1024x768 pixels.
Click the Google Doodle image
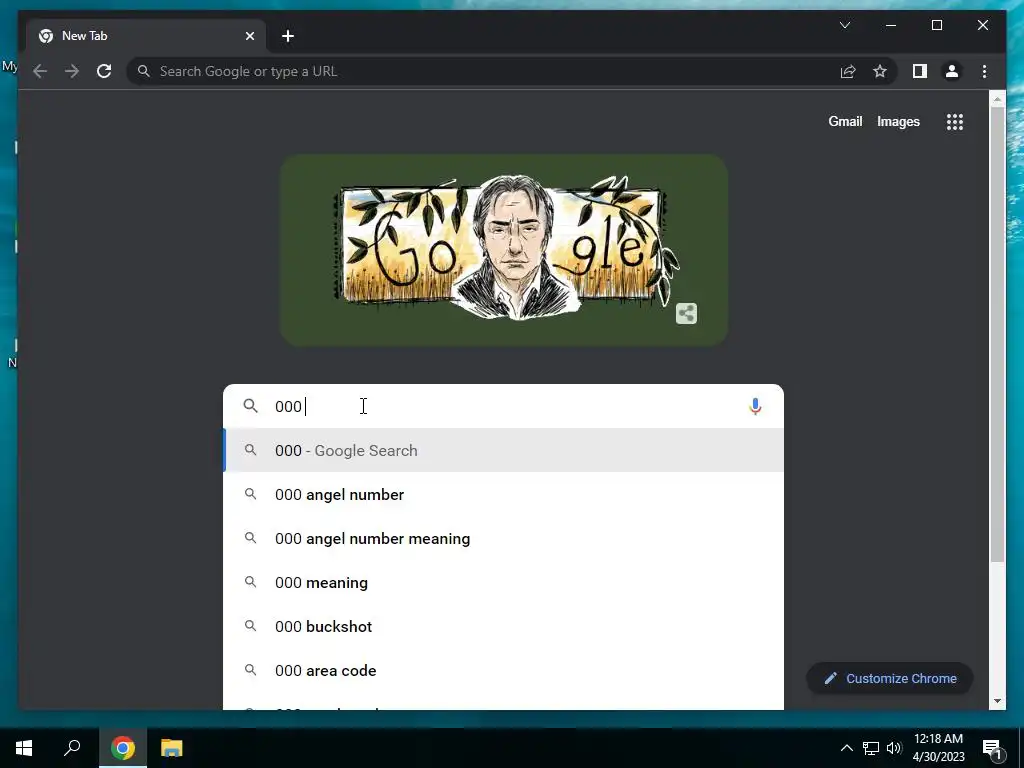click(x=504, y=250)
